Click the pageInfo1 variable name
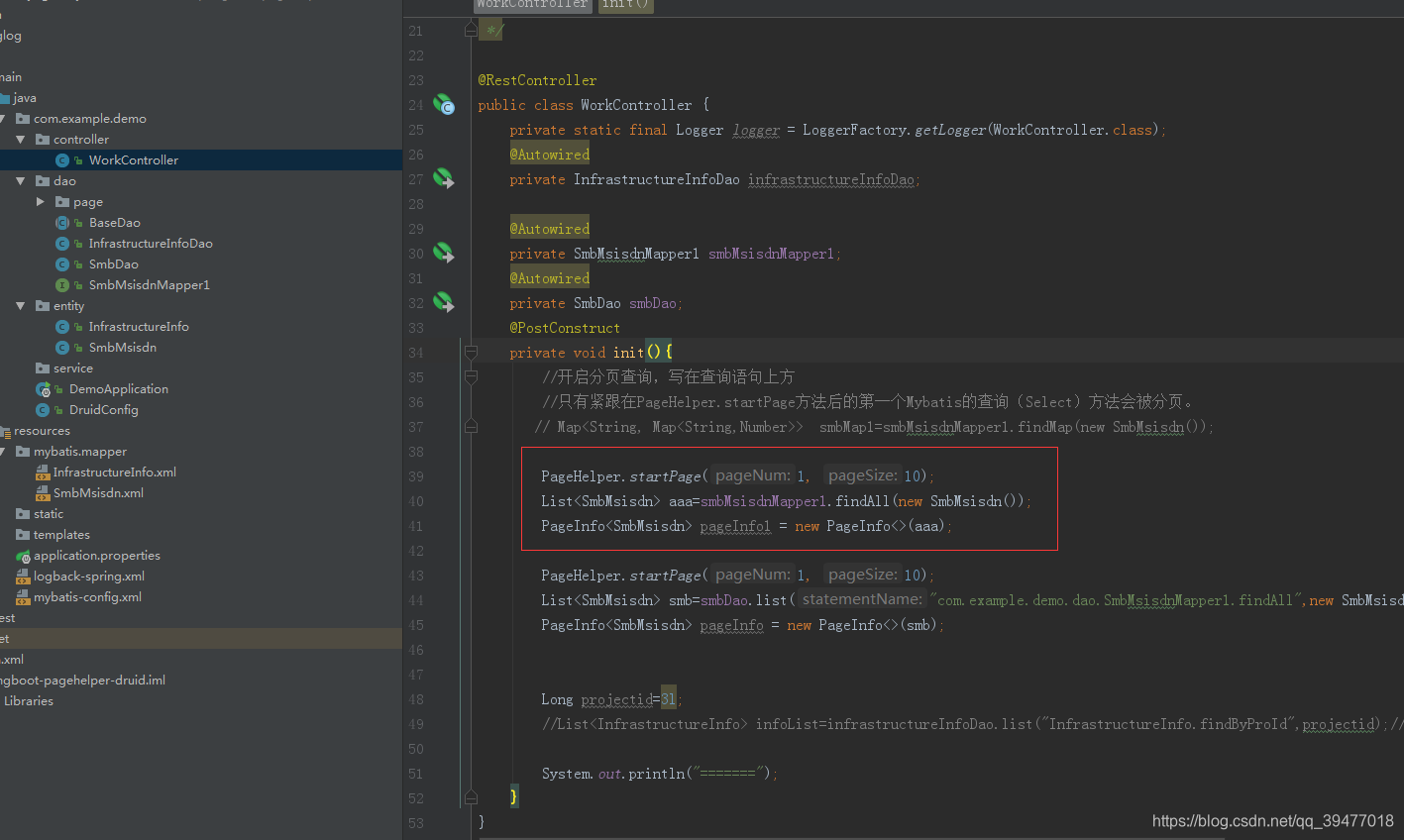1404x840 pixels. coord(735,526)
